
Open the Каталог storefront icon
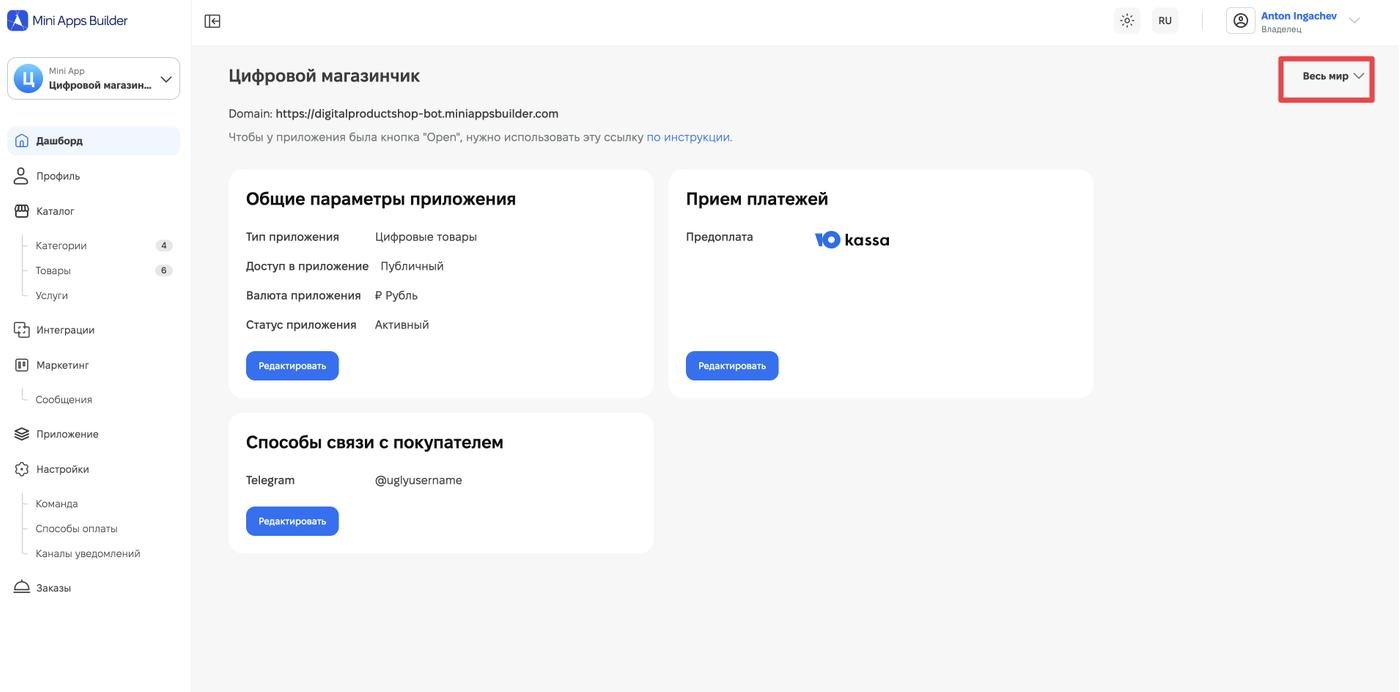click(x=21, y=211)
